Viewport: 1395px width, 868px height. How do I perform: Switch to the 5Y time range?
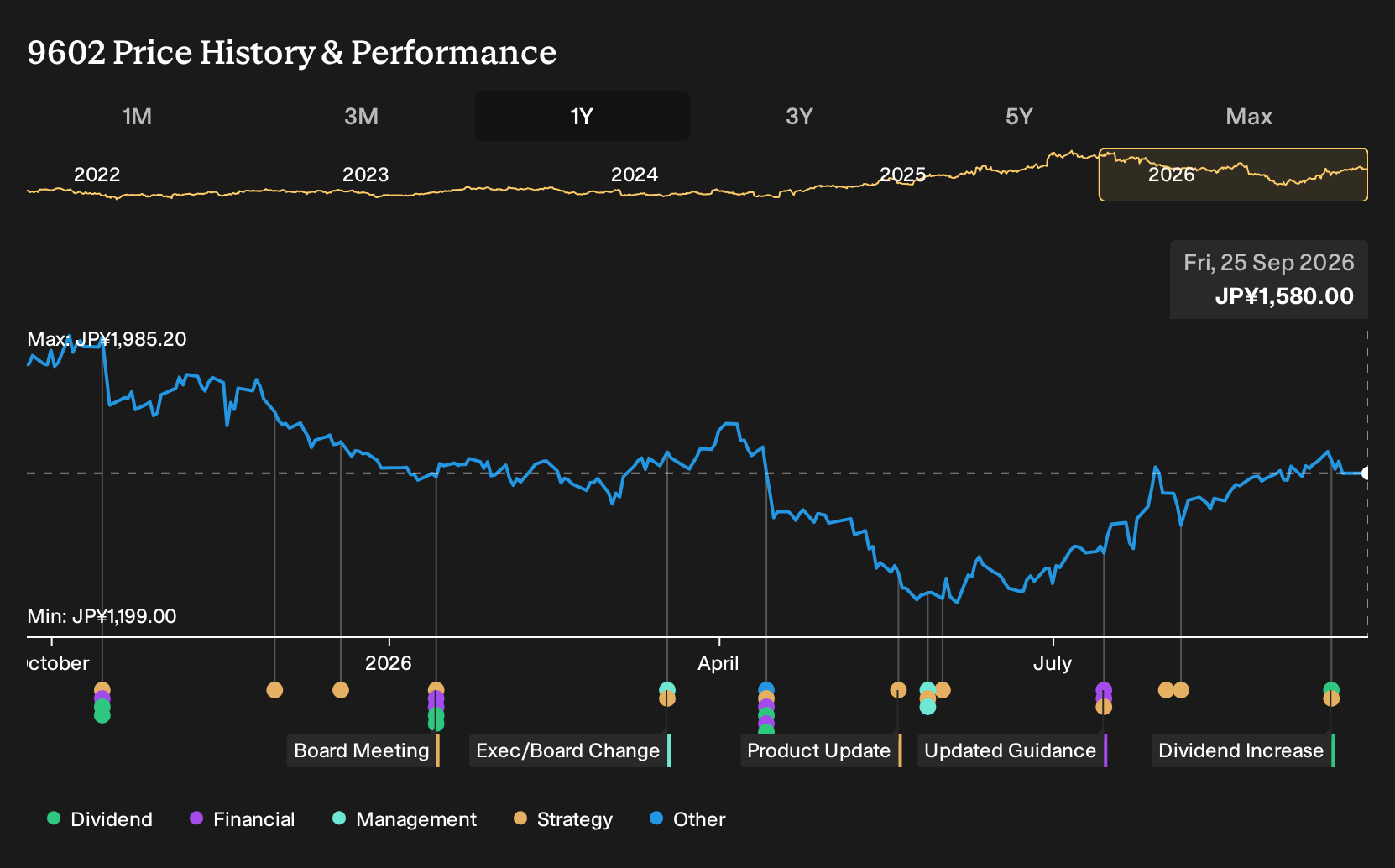click(1019, 116)
